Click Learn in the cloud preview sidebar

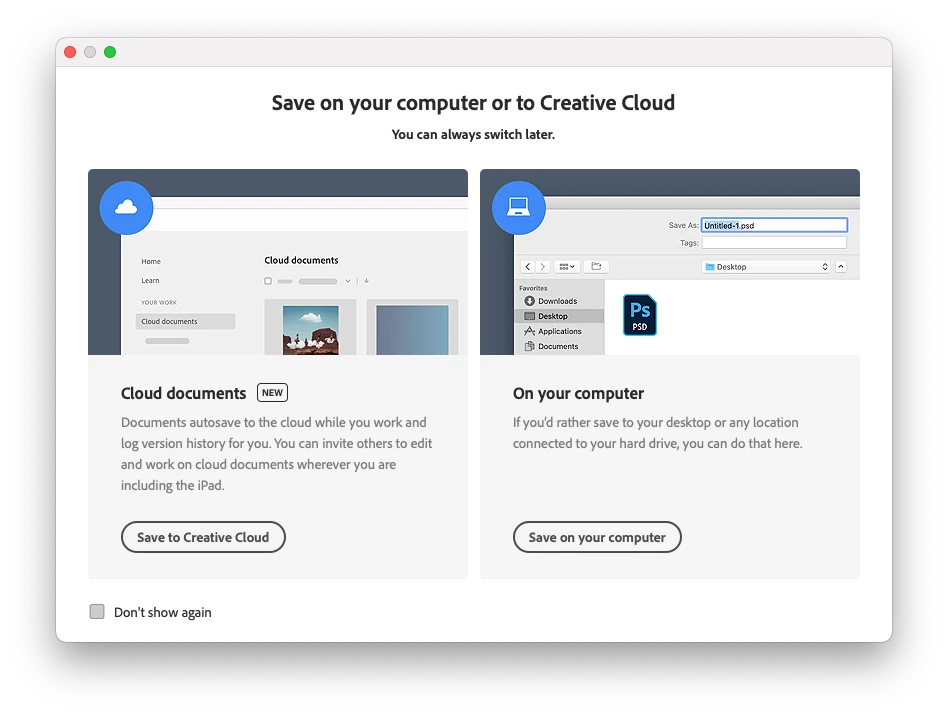[151, 281]
